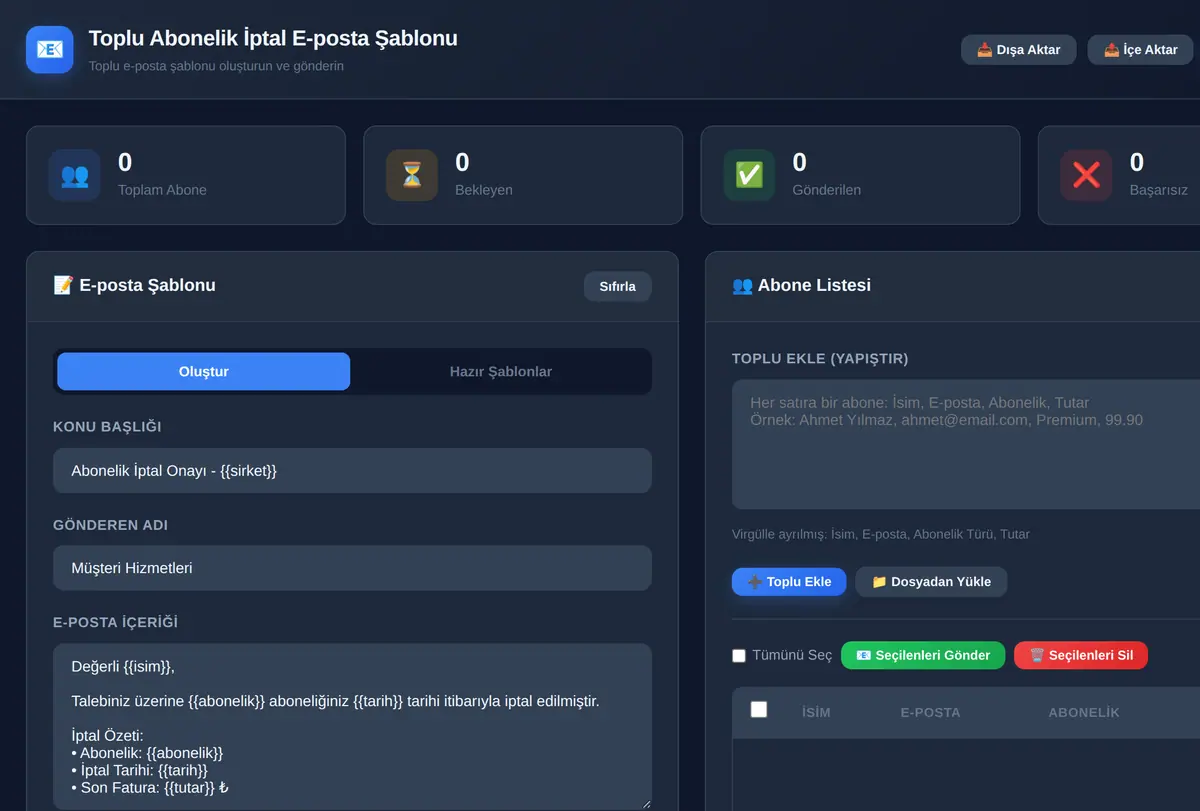Click the ABONELİK column header
The width and height of the screenshot is (1200, 811).
tap(1084, 713)
